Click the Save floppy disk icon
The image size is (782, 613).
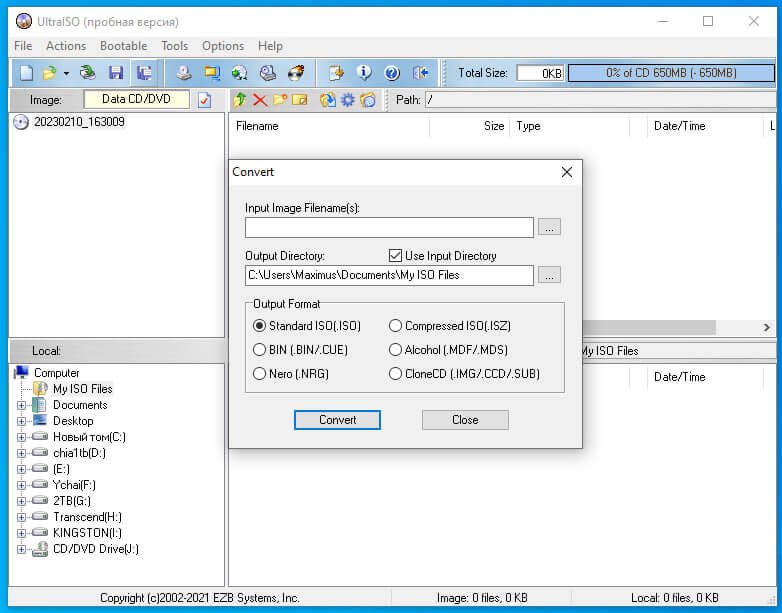pos(116,73)
